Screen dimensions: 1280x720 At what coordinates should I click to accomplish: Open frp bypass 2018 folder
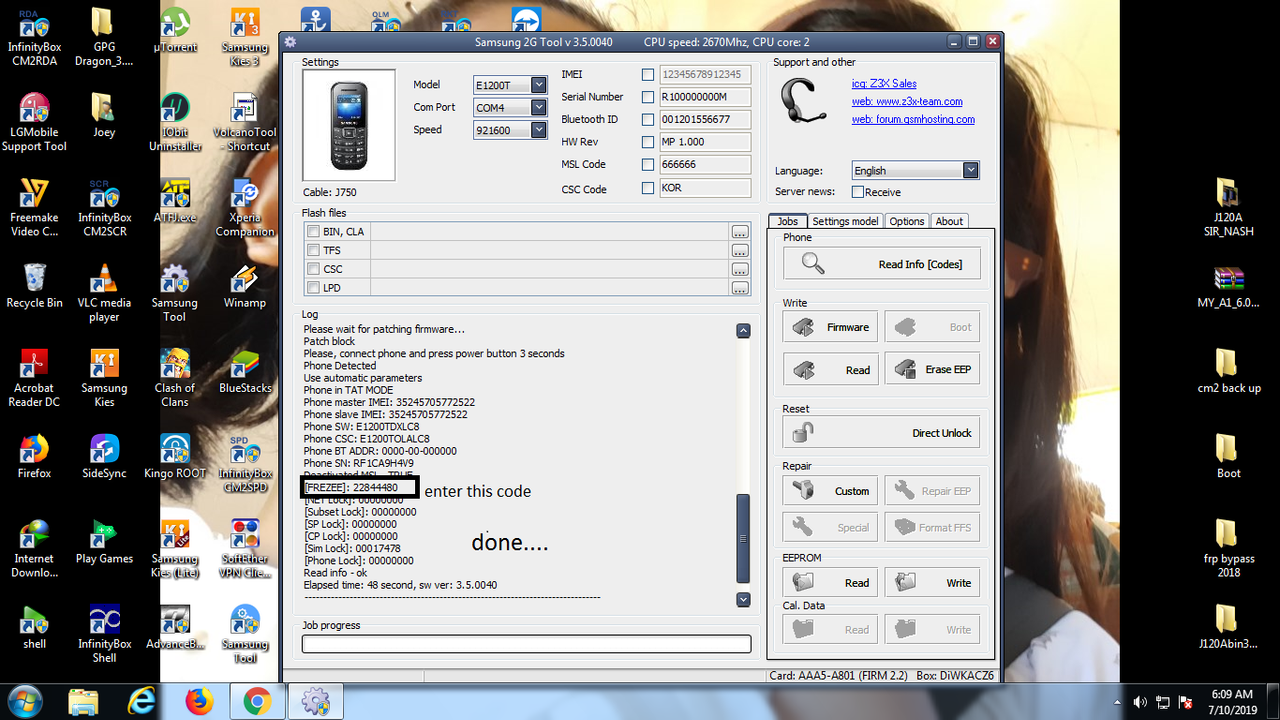[1228, 549]
